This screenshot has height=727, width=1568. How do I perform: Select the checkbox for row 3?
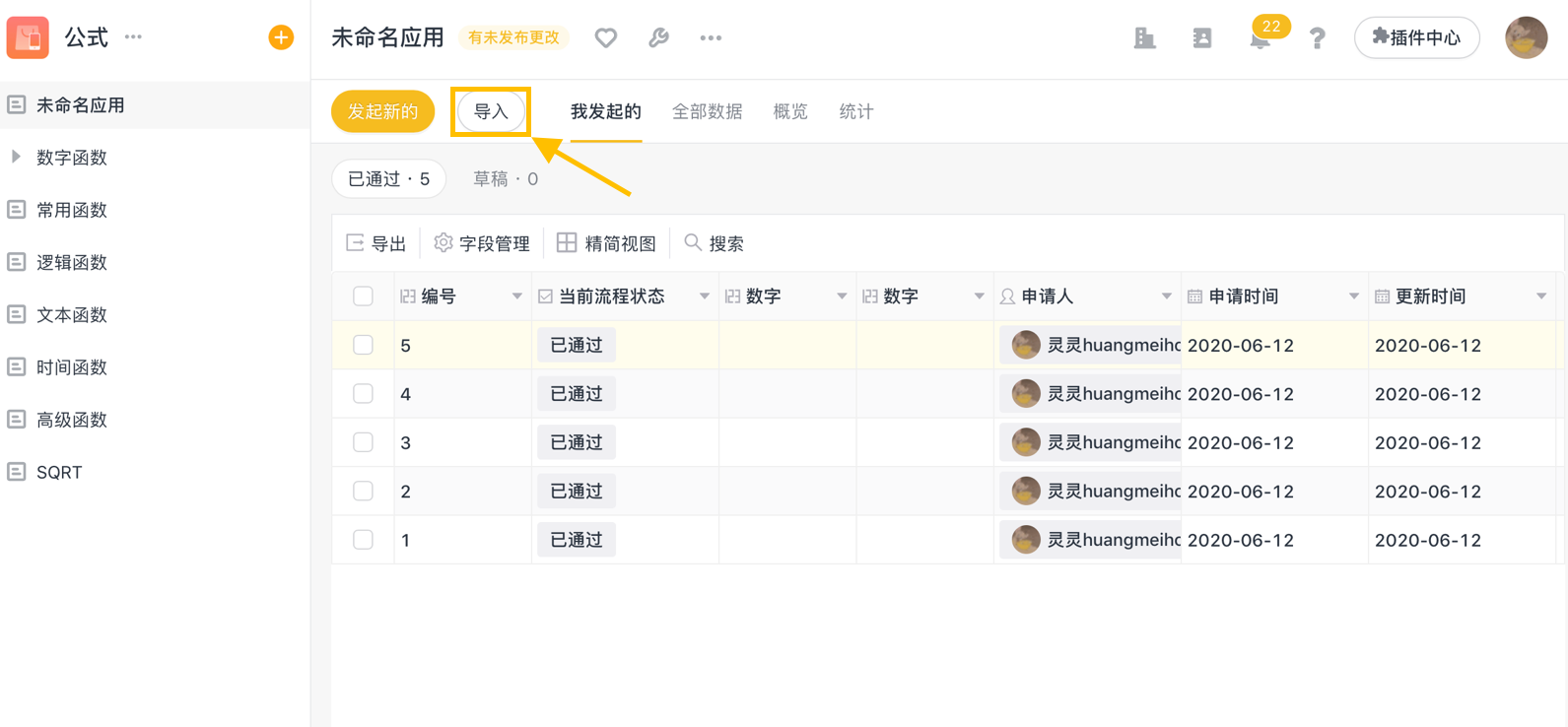[x=363, y=442]
